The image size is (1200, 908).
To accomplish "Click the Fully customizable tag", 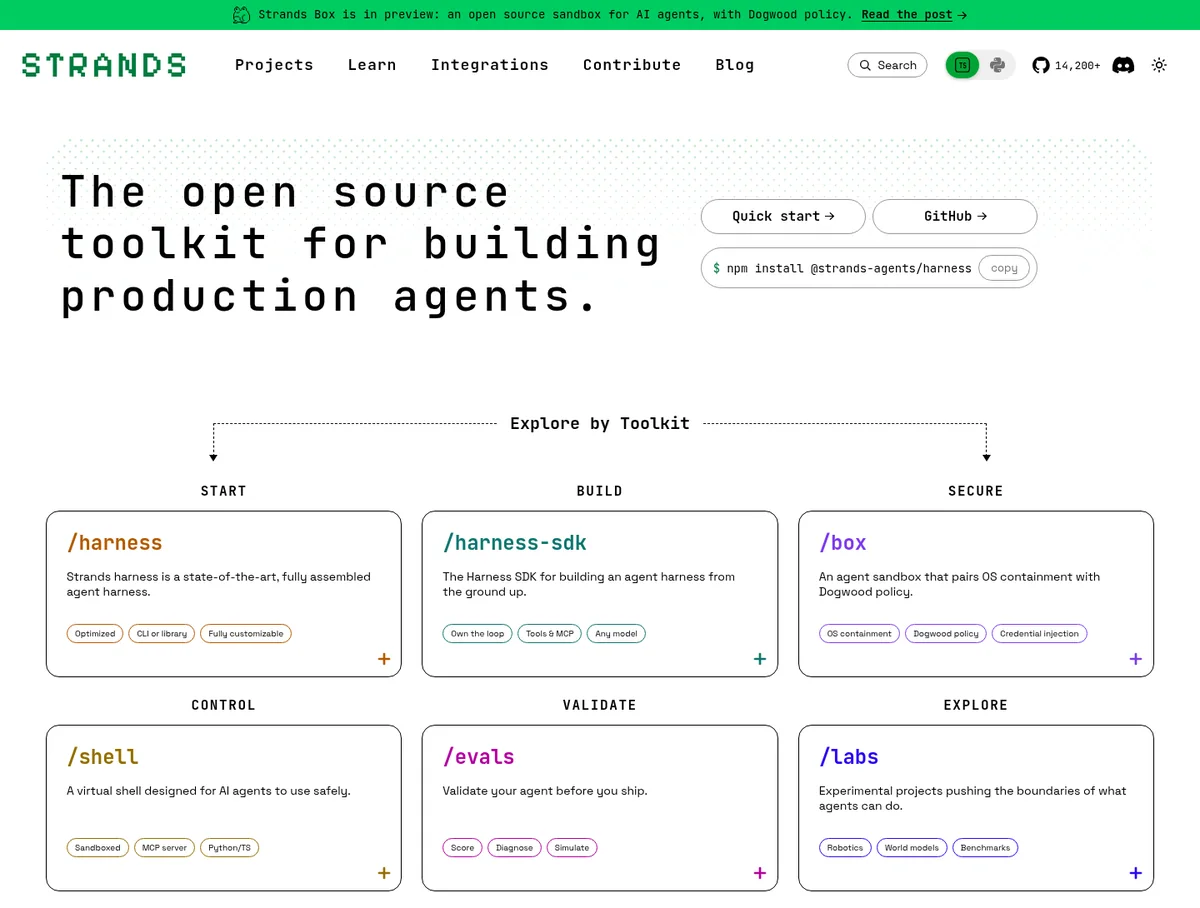I will [x=246, y=633].
